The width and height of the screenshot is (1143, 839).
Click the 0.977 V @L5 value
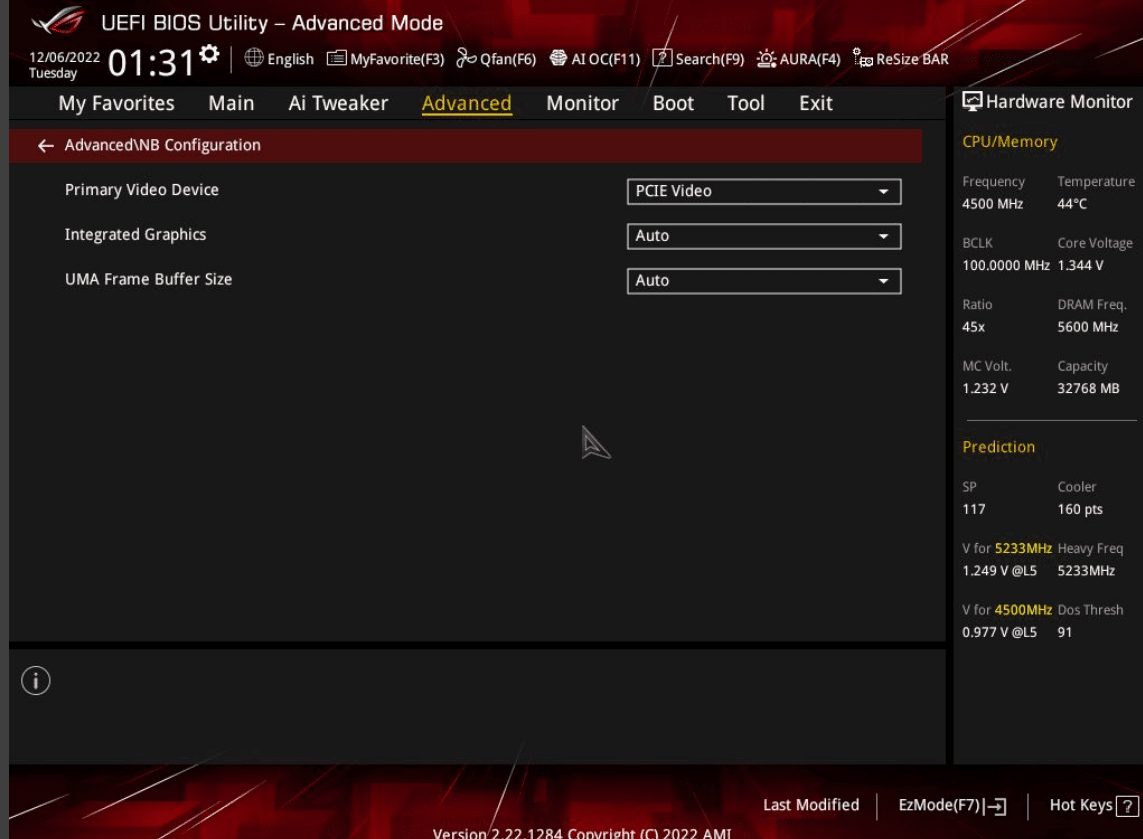point(999,632)
